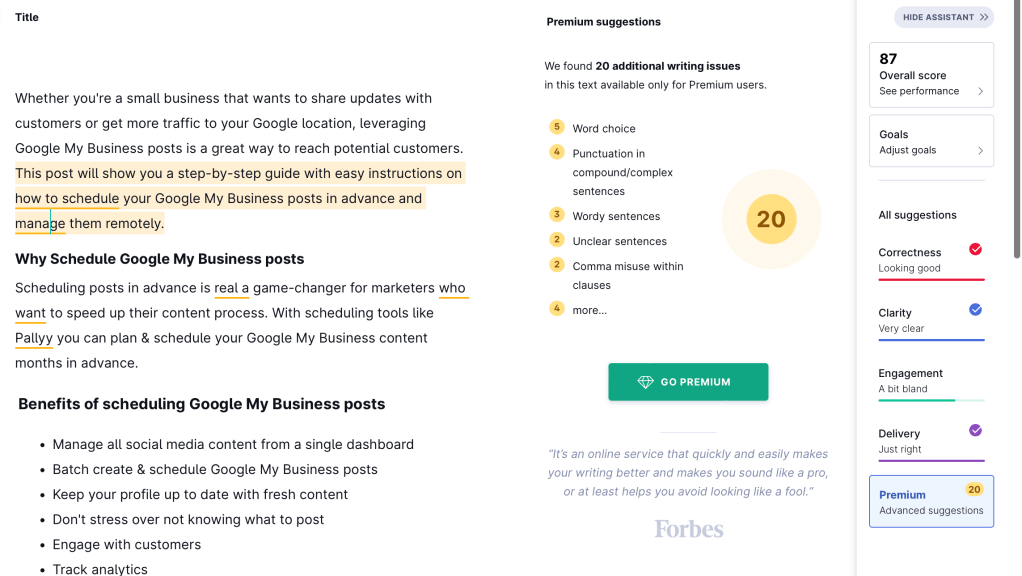Click the underlined word Pallyy
This screenshot has width=1022, height=576.
[x=34, y=338]
